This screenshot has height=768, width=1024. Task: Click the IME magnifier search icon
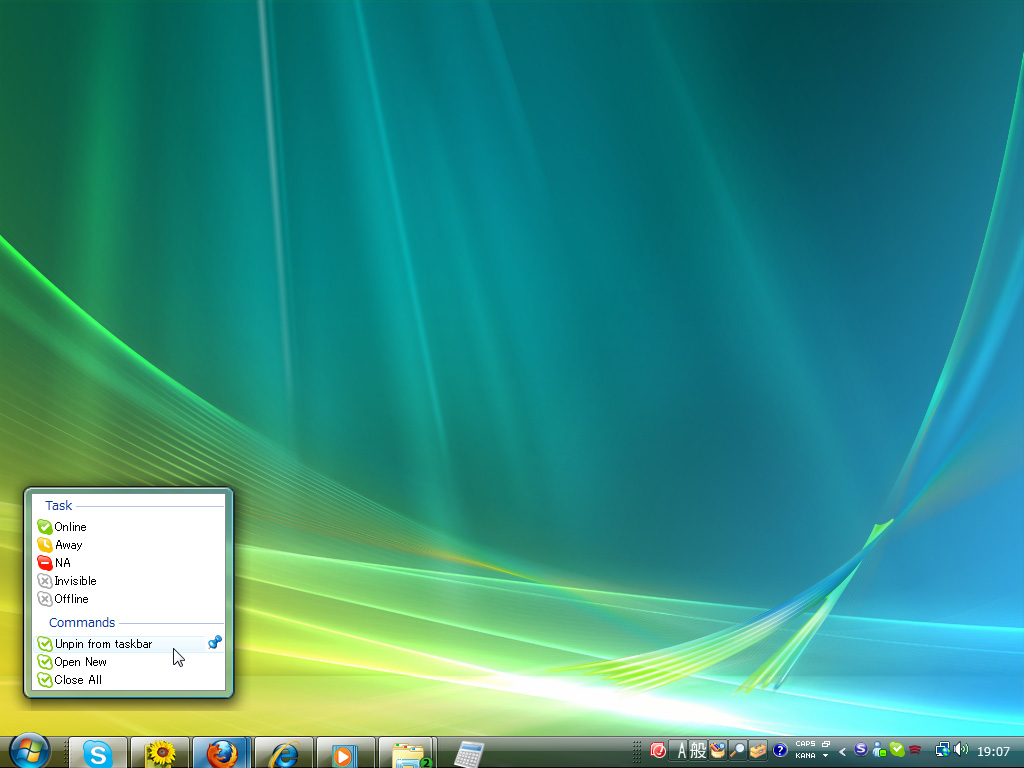click(x=738, y=750)
